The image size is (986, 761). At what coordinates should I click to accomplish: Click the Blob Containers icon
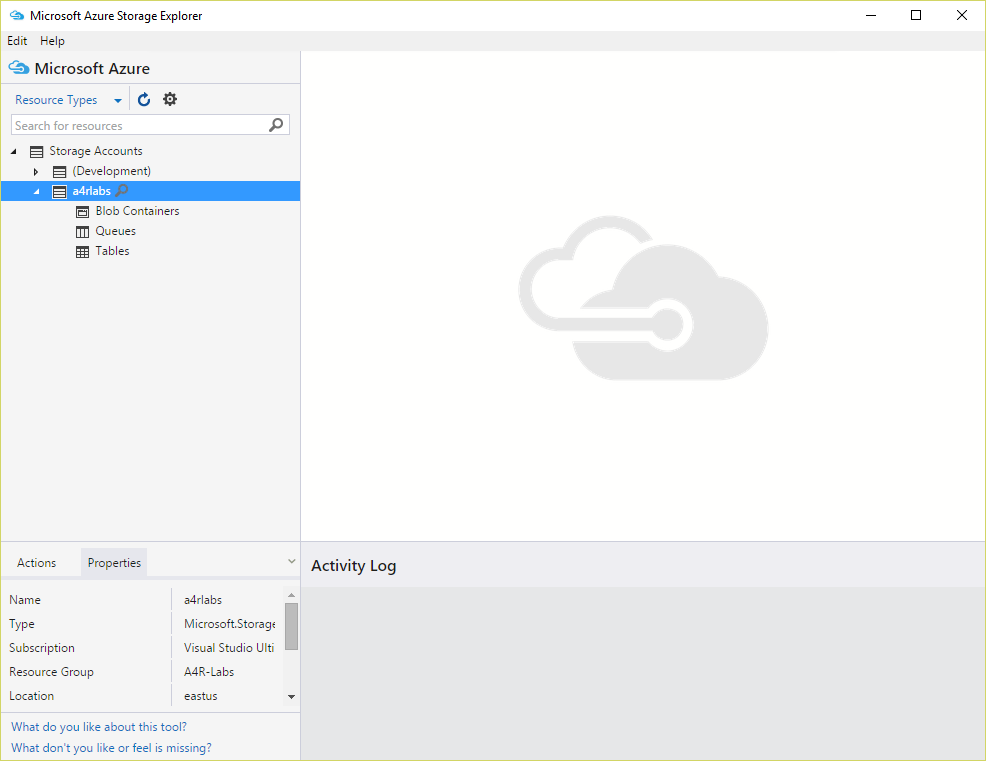83,212
